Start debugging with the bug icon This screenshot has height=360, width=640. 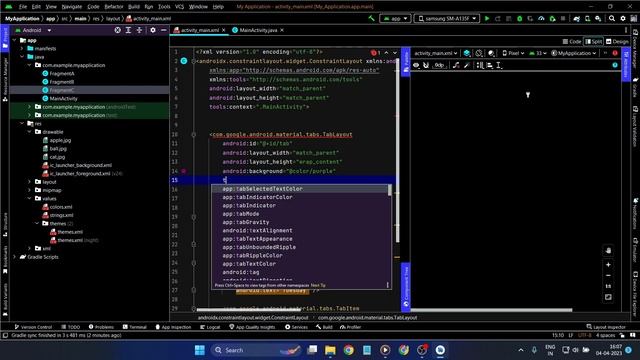coord(520,18)
